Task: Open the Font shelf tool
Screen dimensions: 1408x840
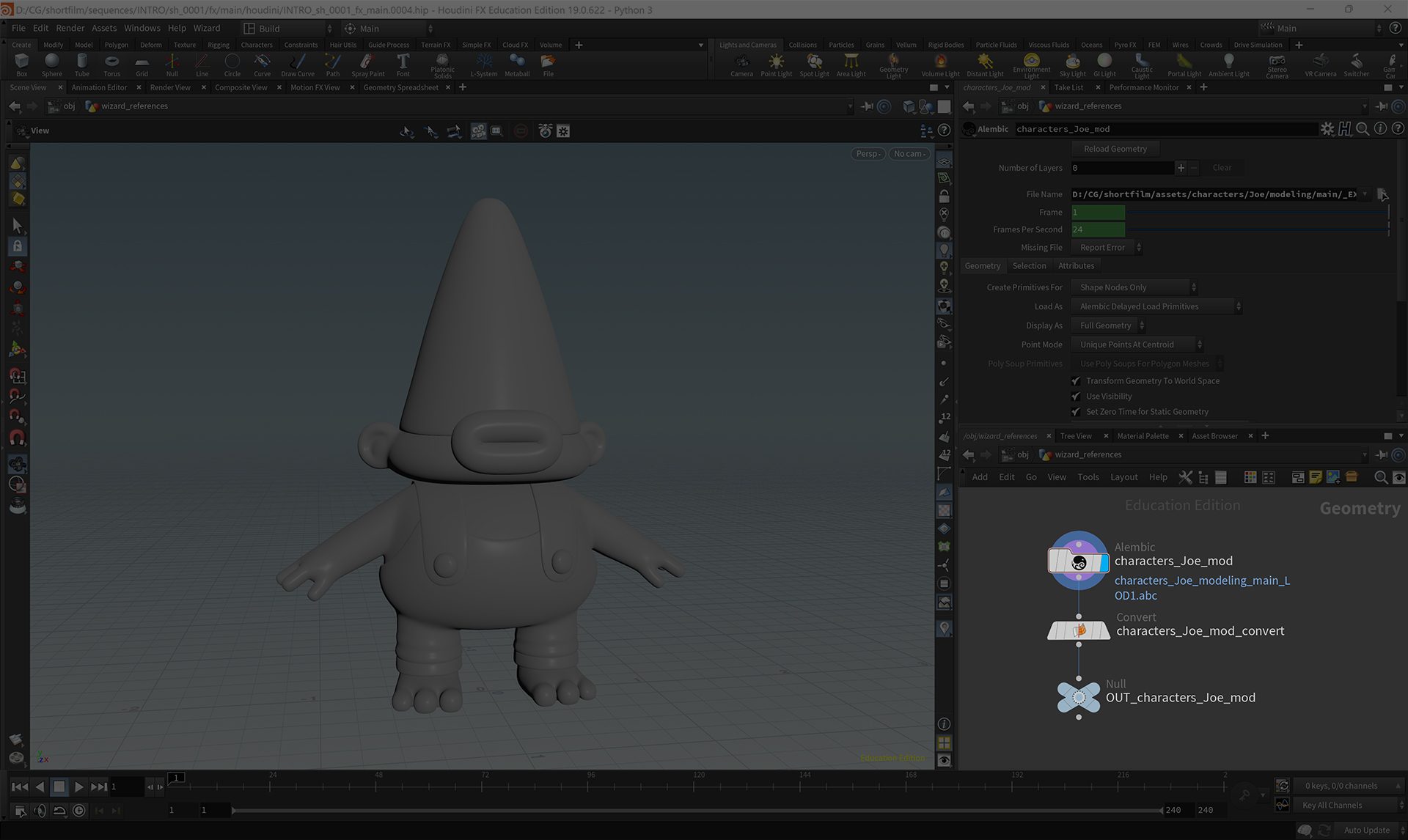Action: click(403, 65)
